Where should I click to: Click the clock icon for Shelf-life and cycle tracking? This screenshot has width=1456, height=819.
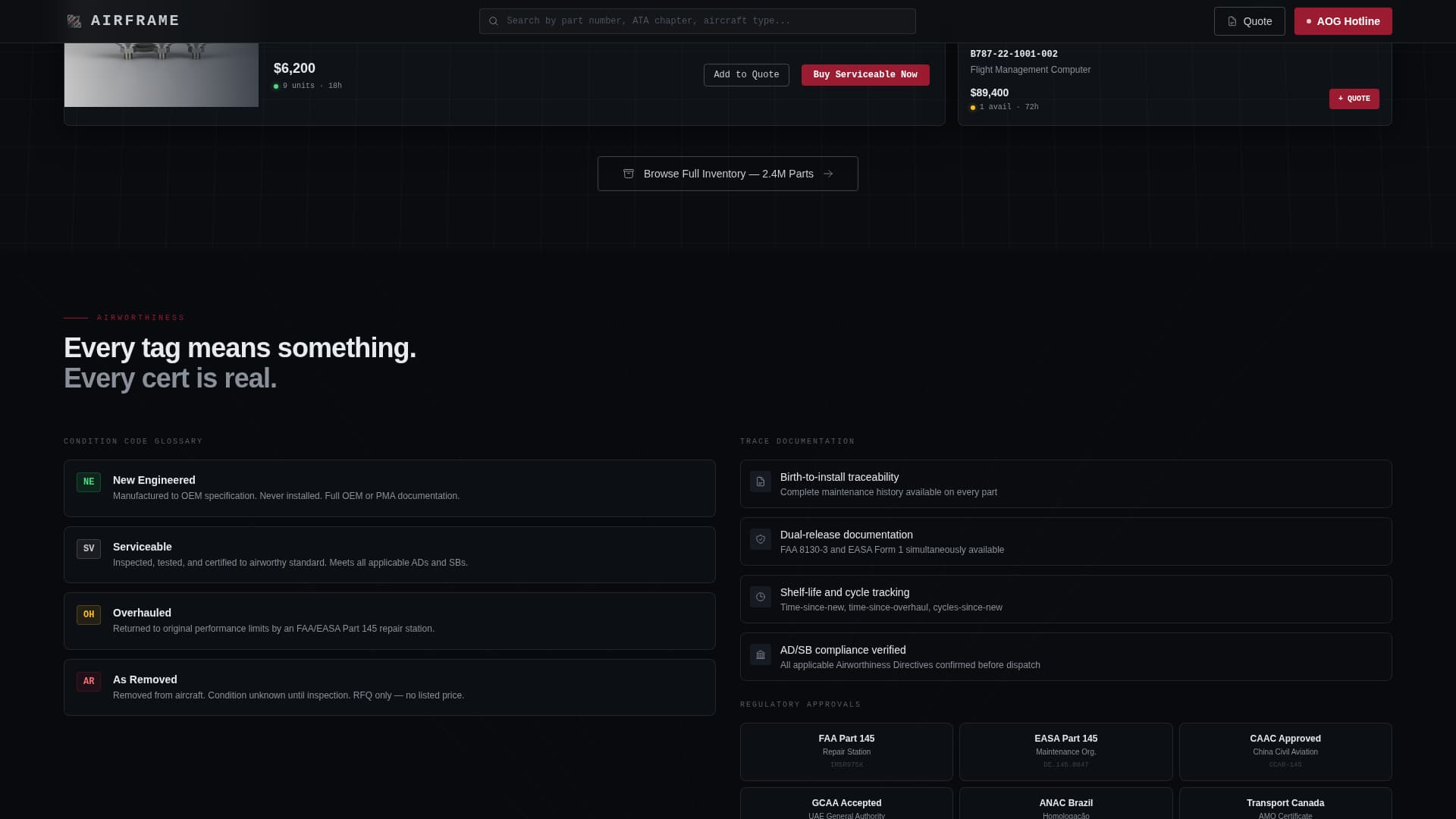760,597
